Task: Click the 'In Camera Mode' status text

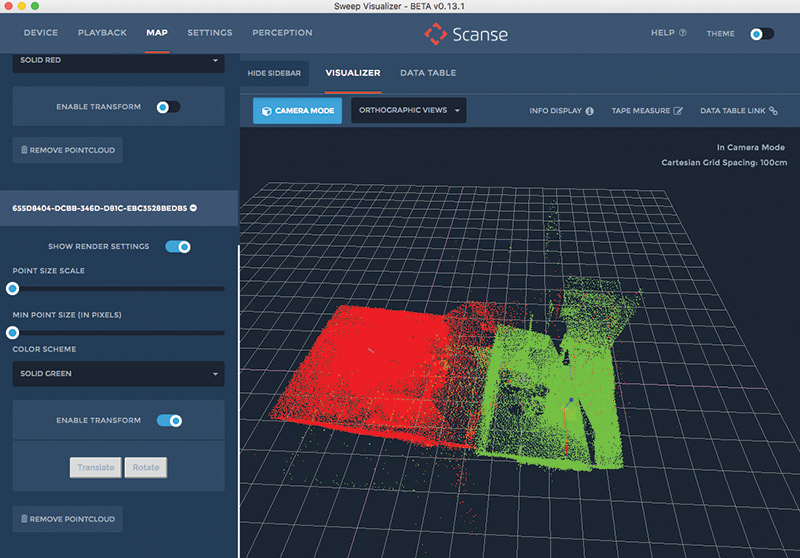Action: tap(751, 147)
